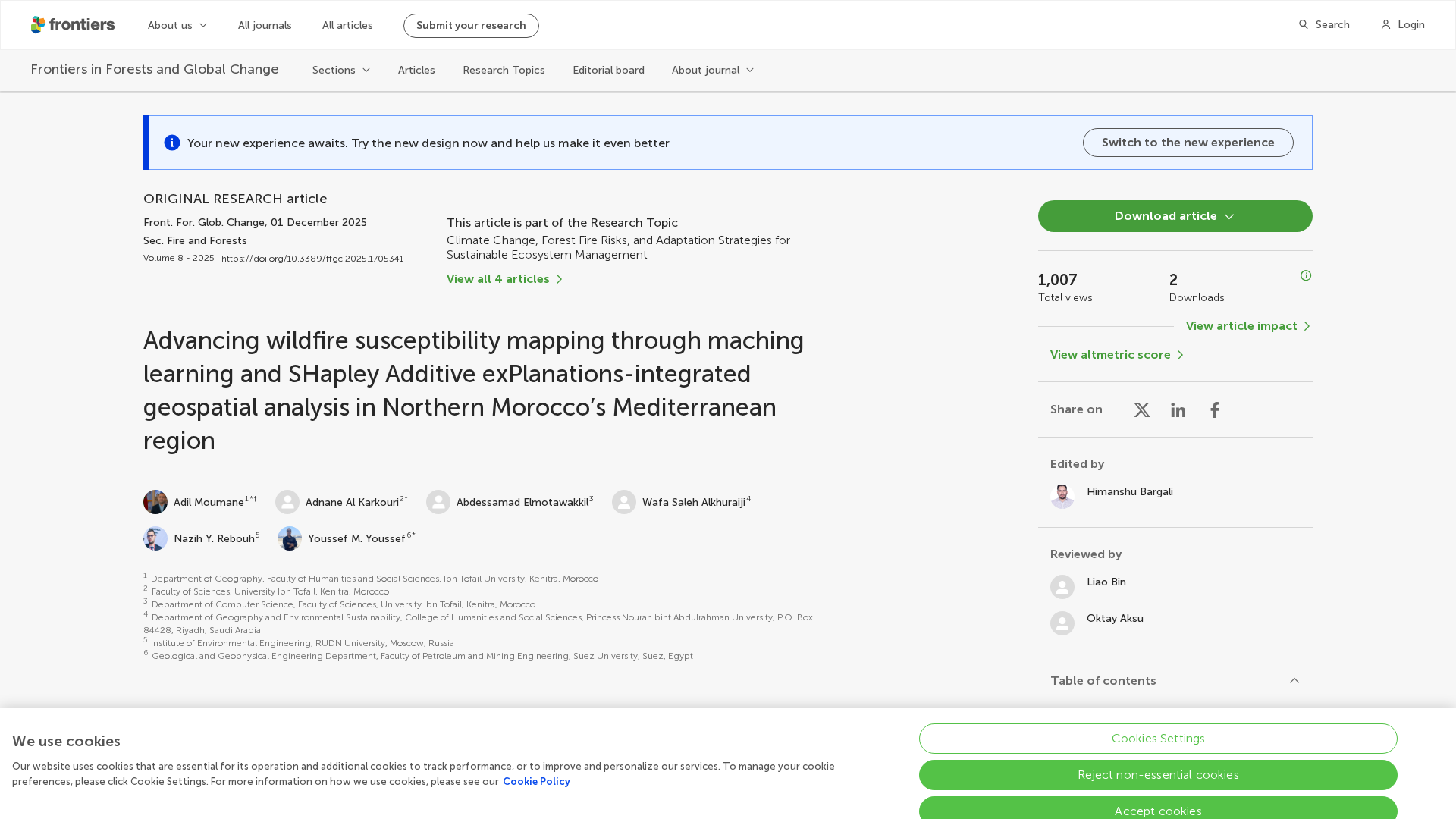
Task: Click the Frontiers logo
Action: tap(73, 25)
